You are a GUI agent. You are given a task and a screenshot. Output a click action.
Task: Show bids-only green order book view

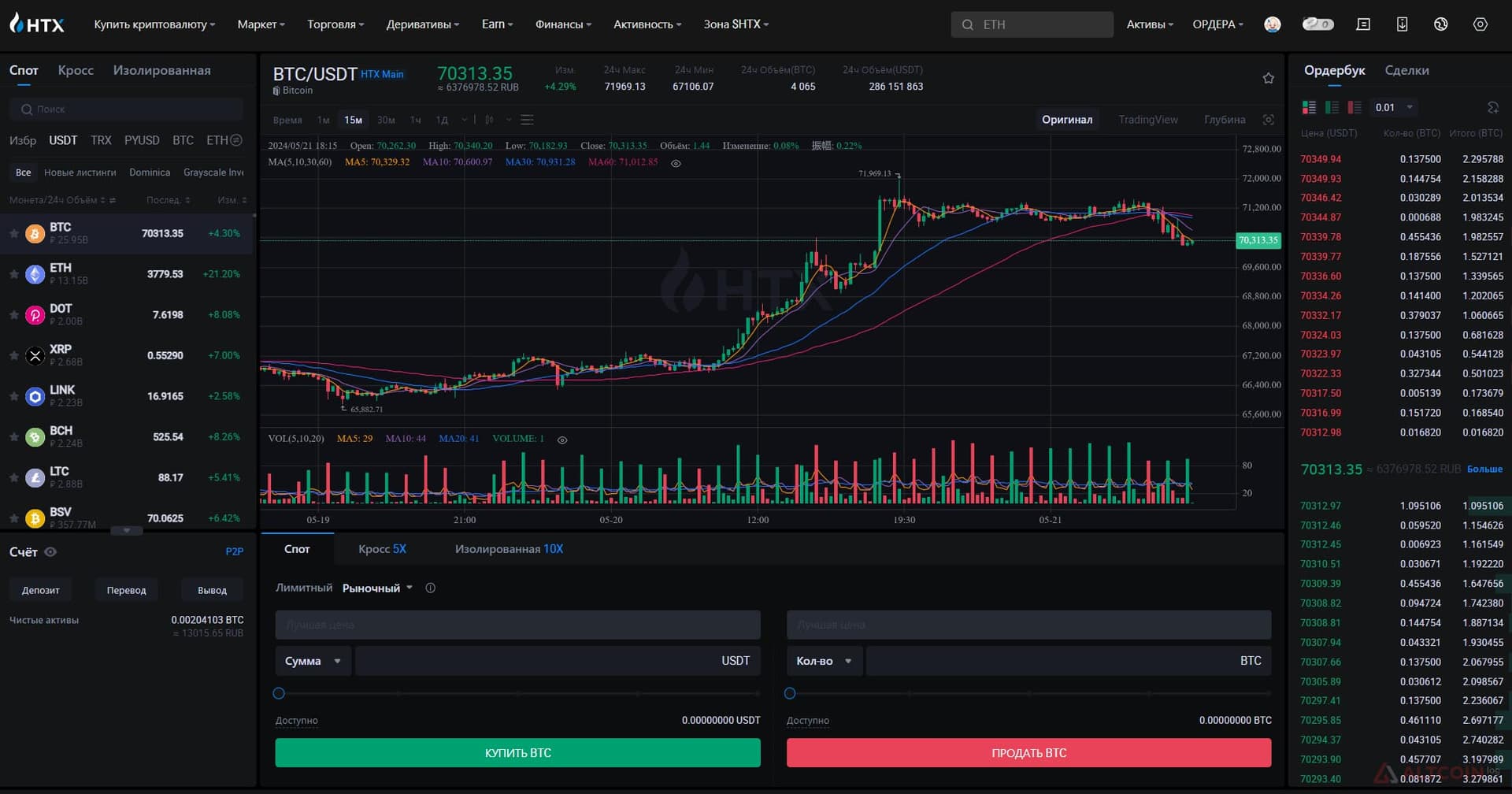(1332, 107)
